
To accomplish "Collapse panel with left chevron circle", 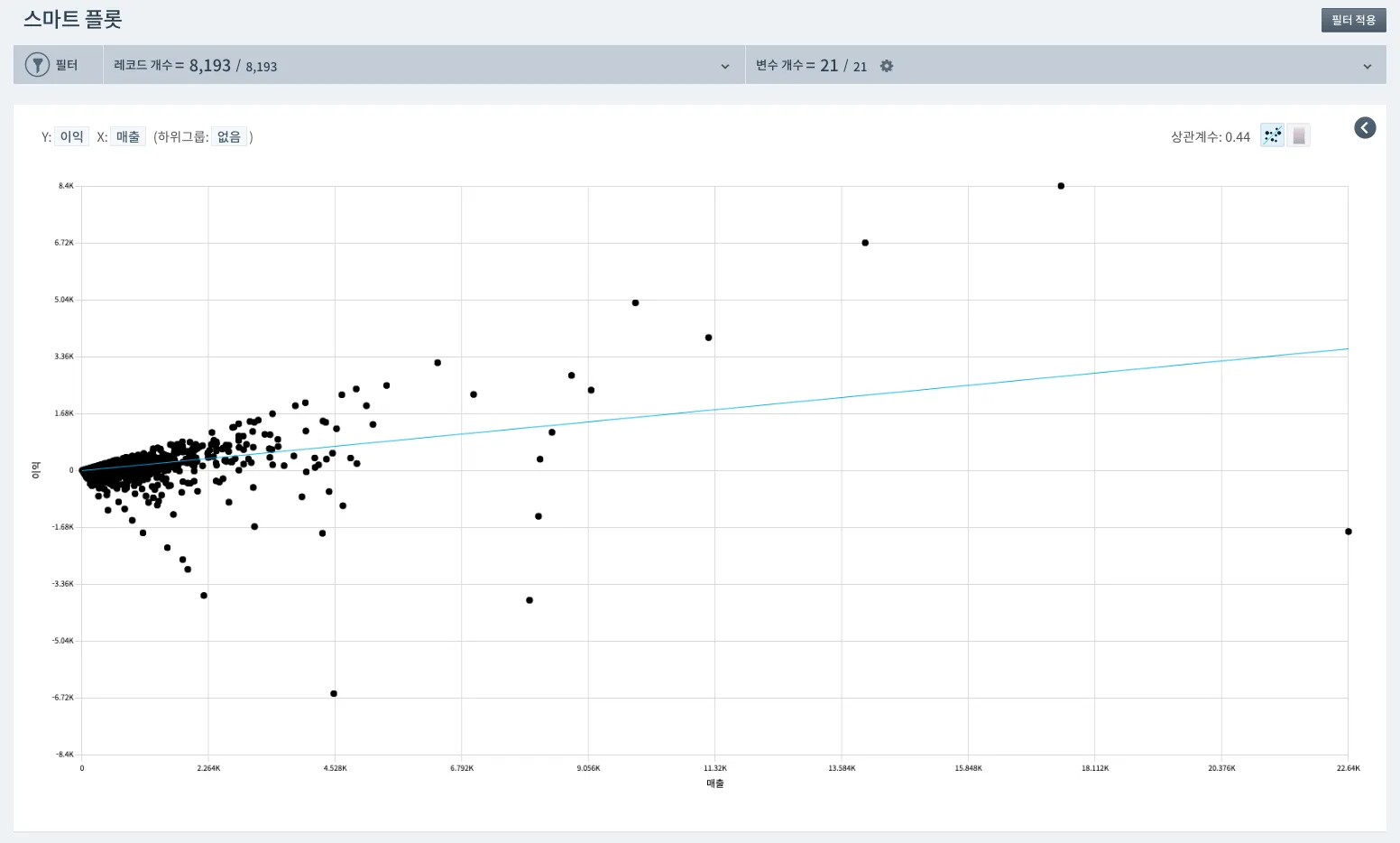I will 1365,128.
